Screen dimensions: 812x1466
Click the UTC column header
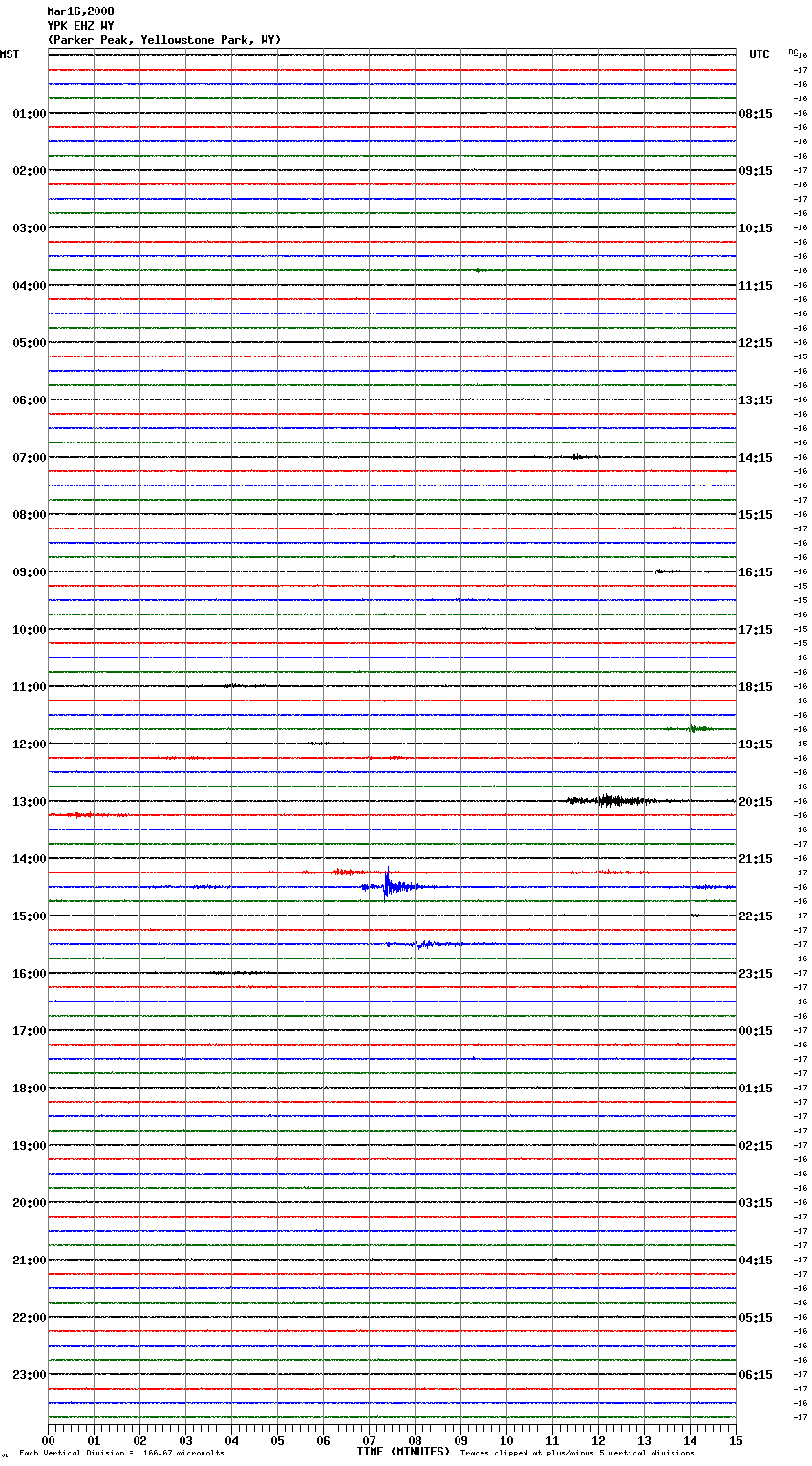(x=759, y=54)
